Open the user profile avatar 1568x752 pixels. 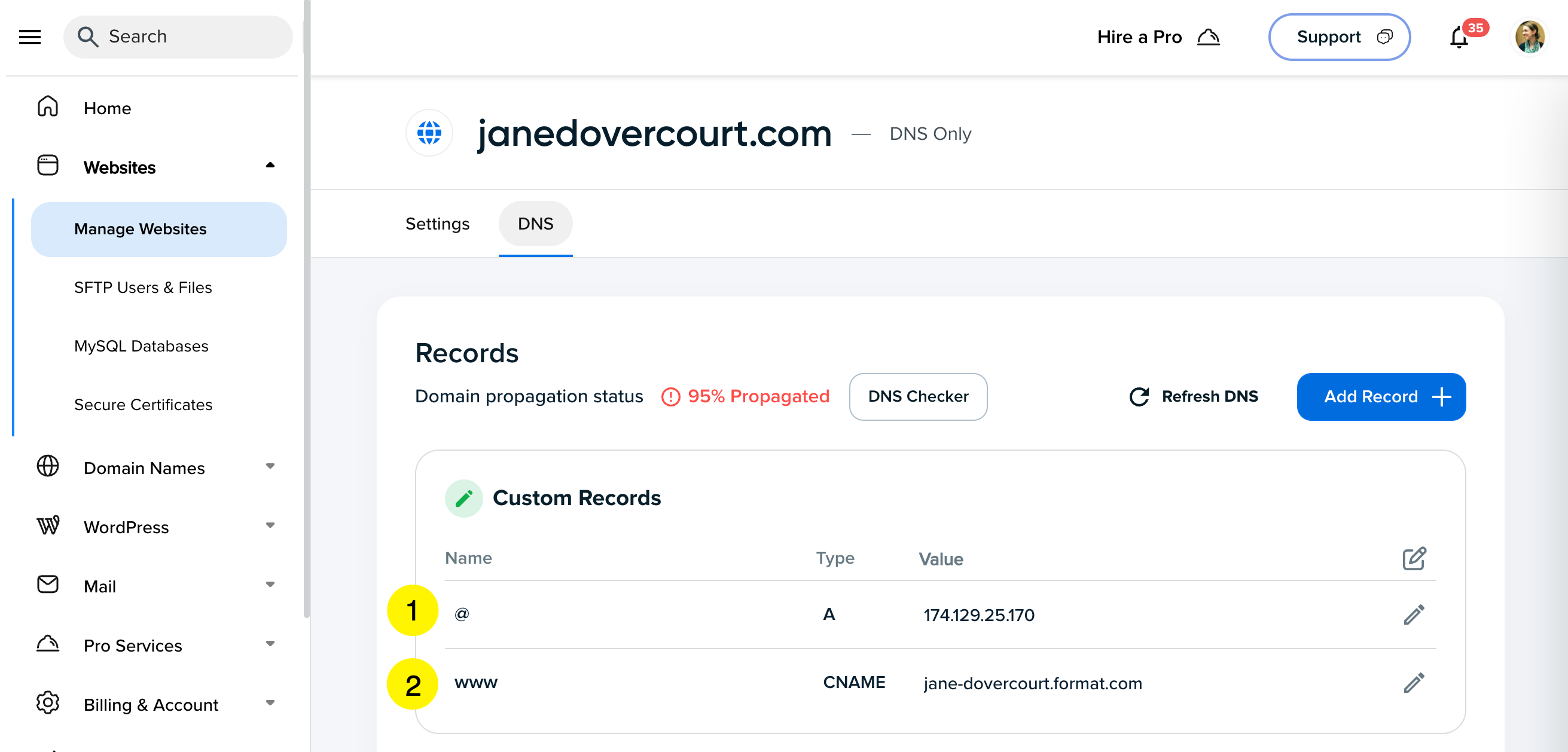1530,37
